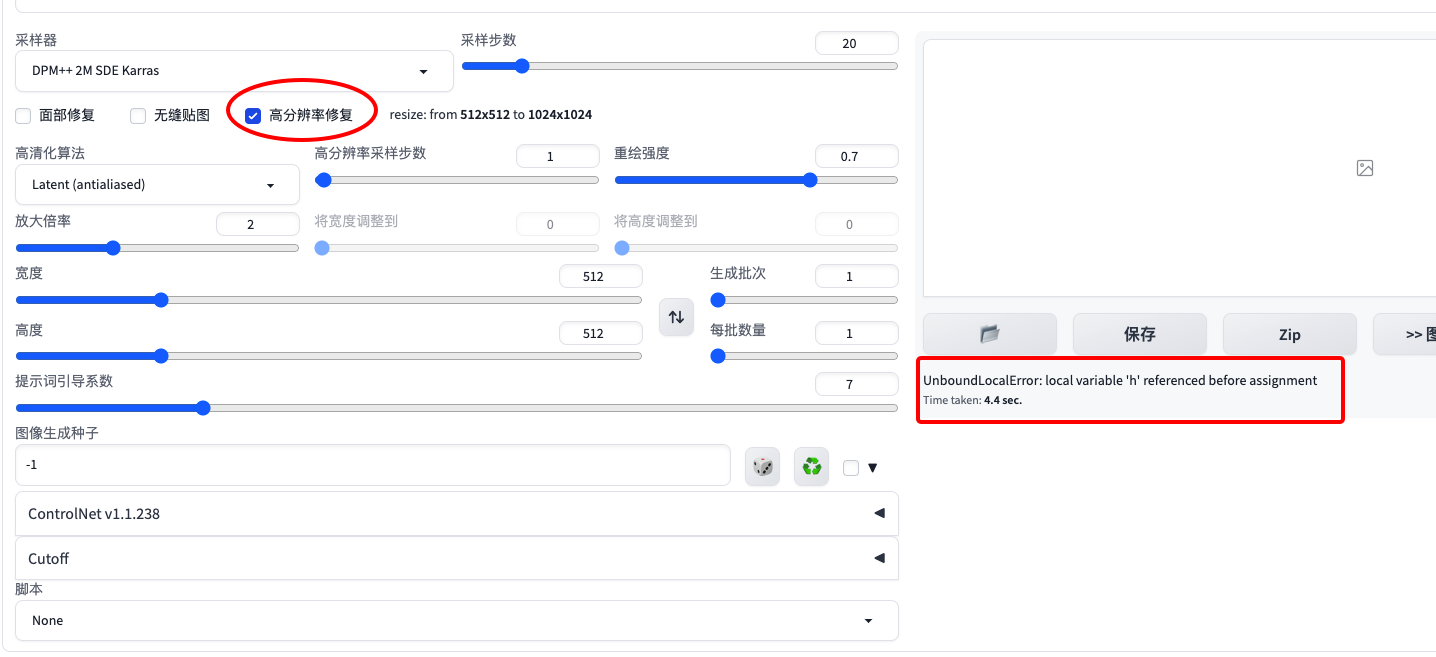Viewport: 1436px width, 657px height.
Task: Open the 高清化算法 Latent (antialiased) dropdown
Action: [x=157, y=185]
